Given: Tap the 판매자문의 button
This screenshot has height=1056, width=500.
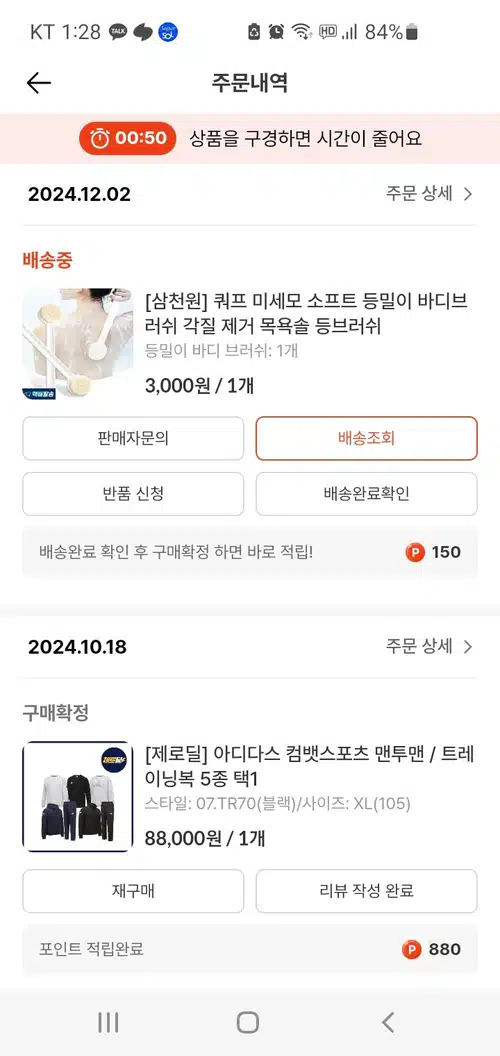Looking at the screenshot, I should tap(133, 438).
